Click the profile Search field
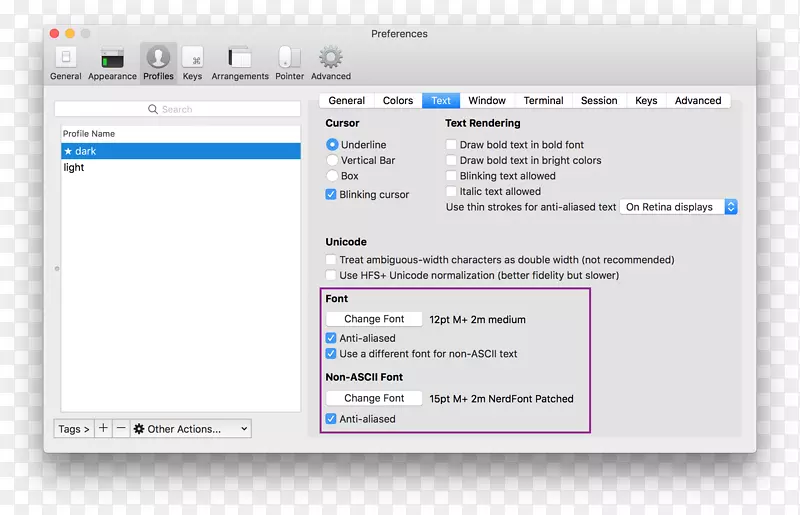Viewport: 800px width, 515px height. (x=178, y=109)
